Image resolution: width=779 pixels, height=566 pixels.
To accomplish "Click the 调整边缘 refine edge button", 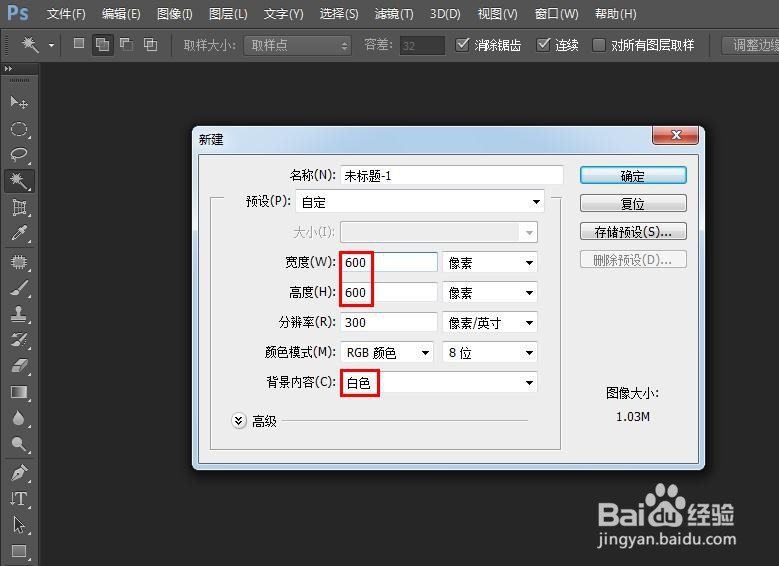I will (750, 45).
